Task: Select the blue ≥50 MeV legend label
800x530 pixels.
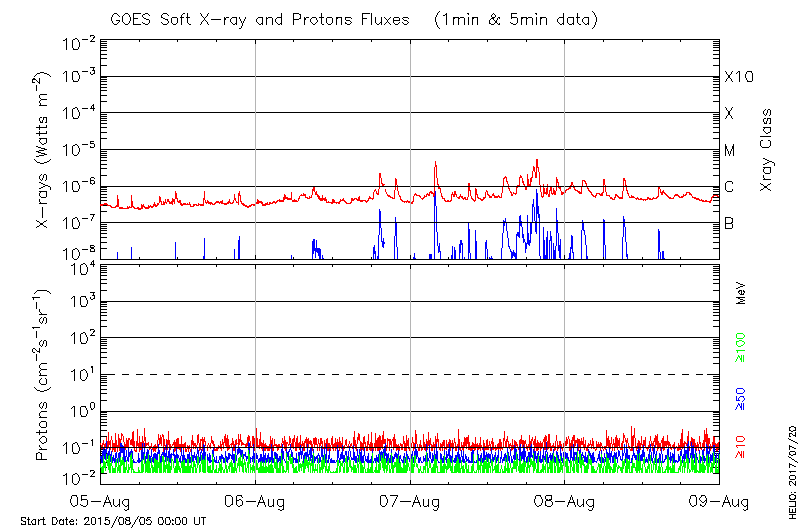Action: click(x=741, y=400)
